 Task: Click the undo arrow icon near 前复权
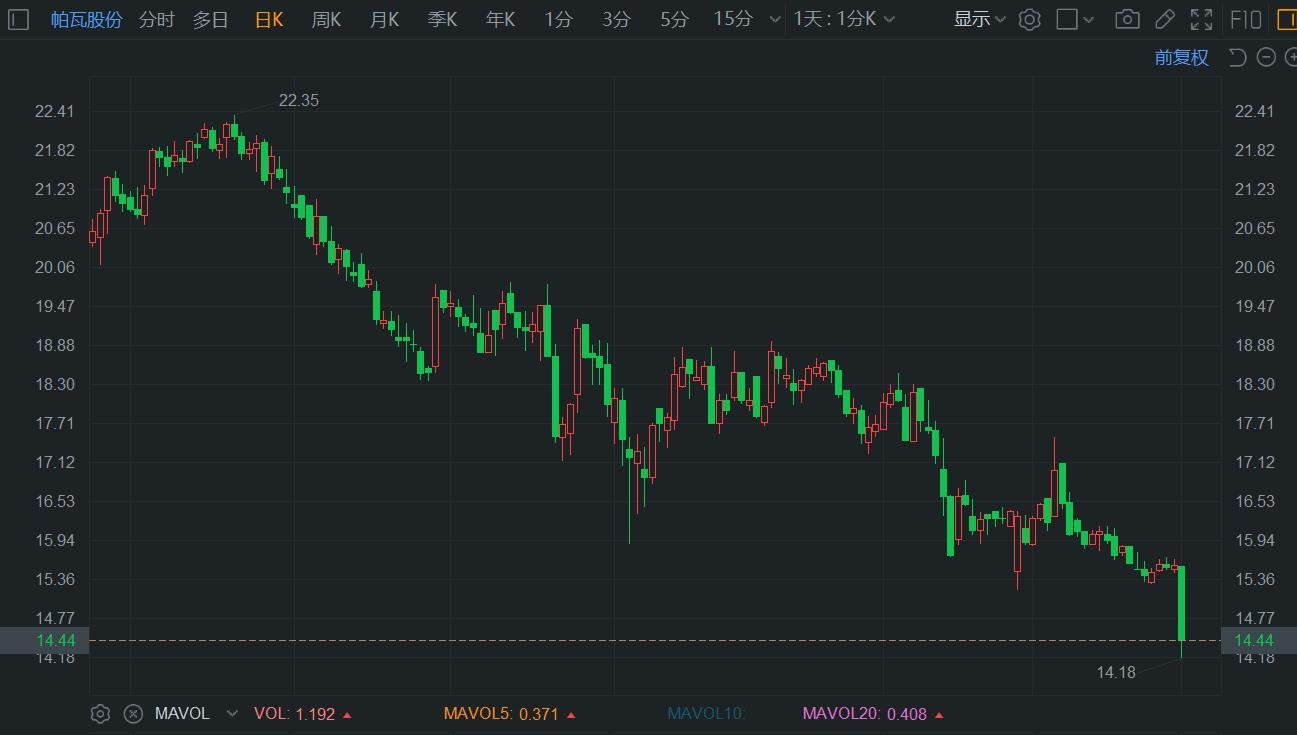(x=1237, y=57)
